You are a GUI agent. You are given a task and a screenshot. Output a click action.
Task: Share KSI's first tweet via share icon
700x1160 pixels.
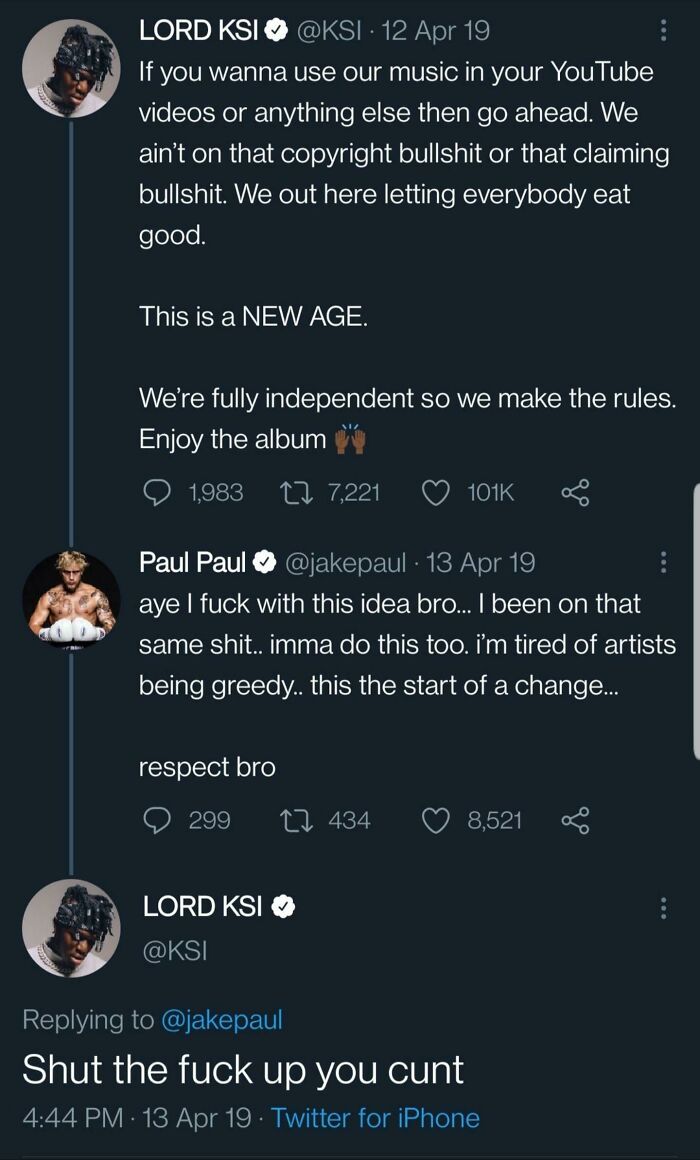[575, 493]
